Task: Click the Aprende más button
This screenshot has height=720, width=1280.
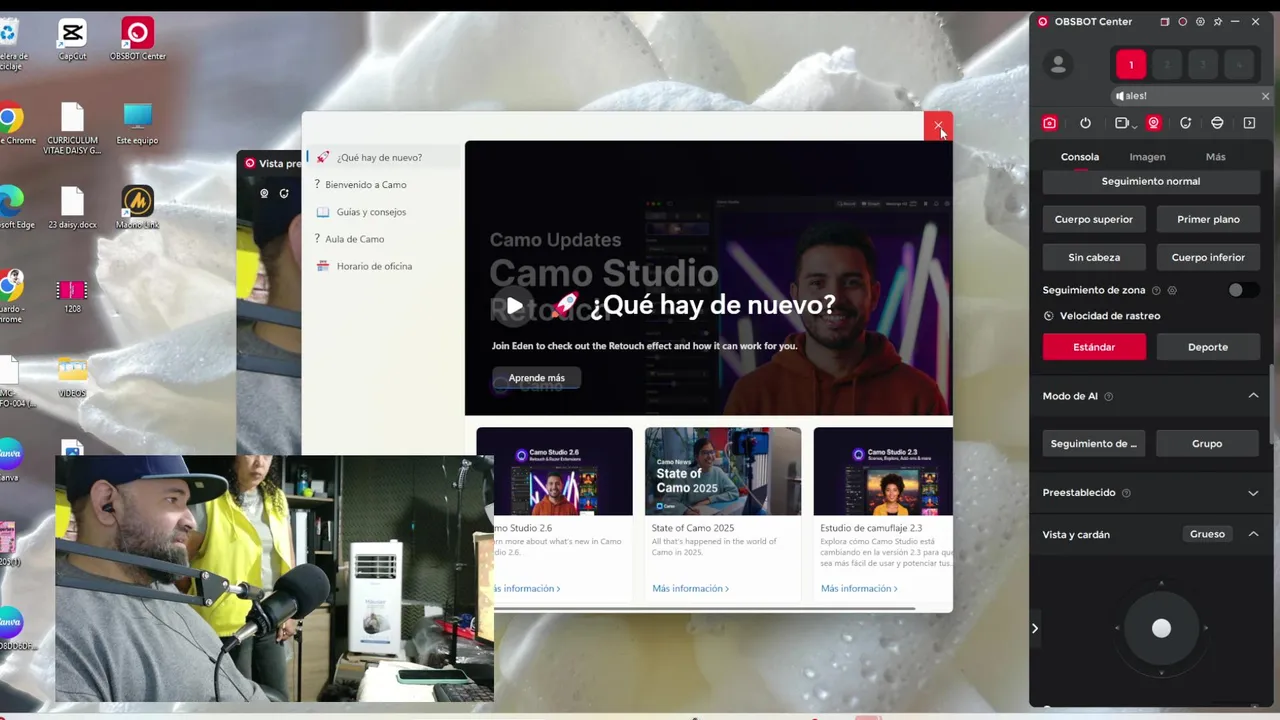Action: 536,378
